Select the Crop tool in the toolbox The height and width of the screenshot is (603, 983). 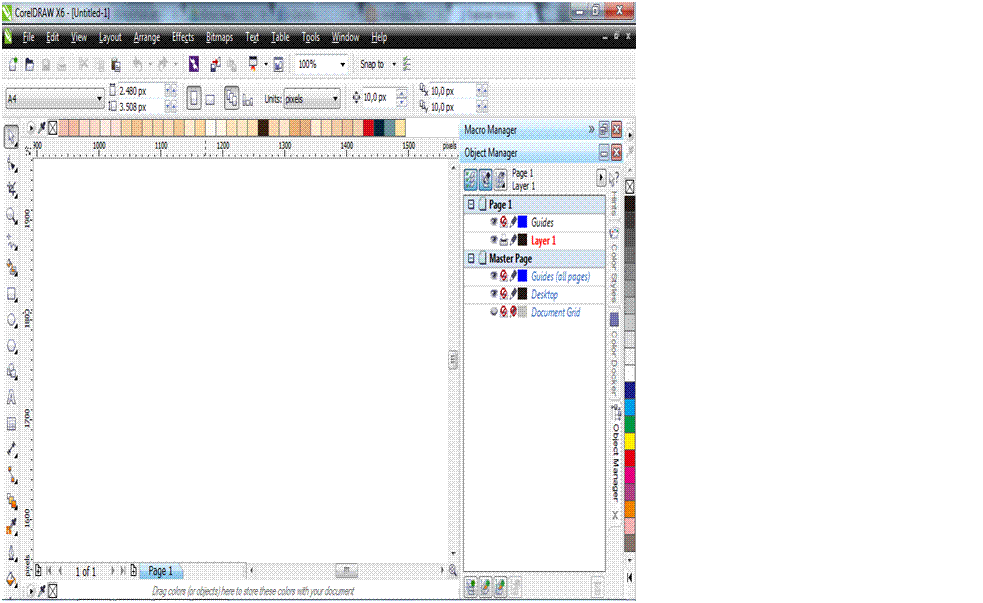(x=12, y=189)
